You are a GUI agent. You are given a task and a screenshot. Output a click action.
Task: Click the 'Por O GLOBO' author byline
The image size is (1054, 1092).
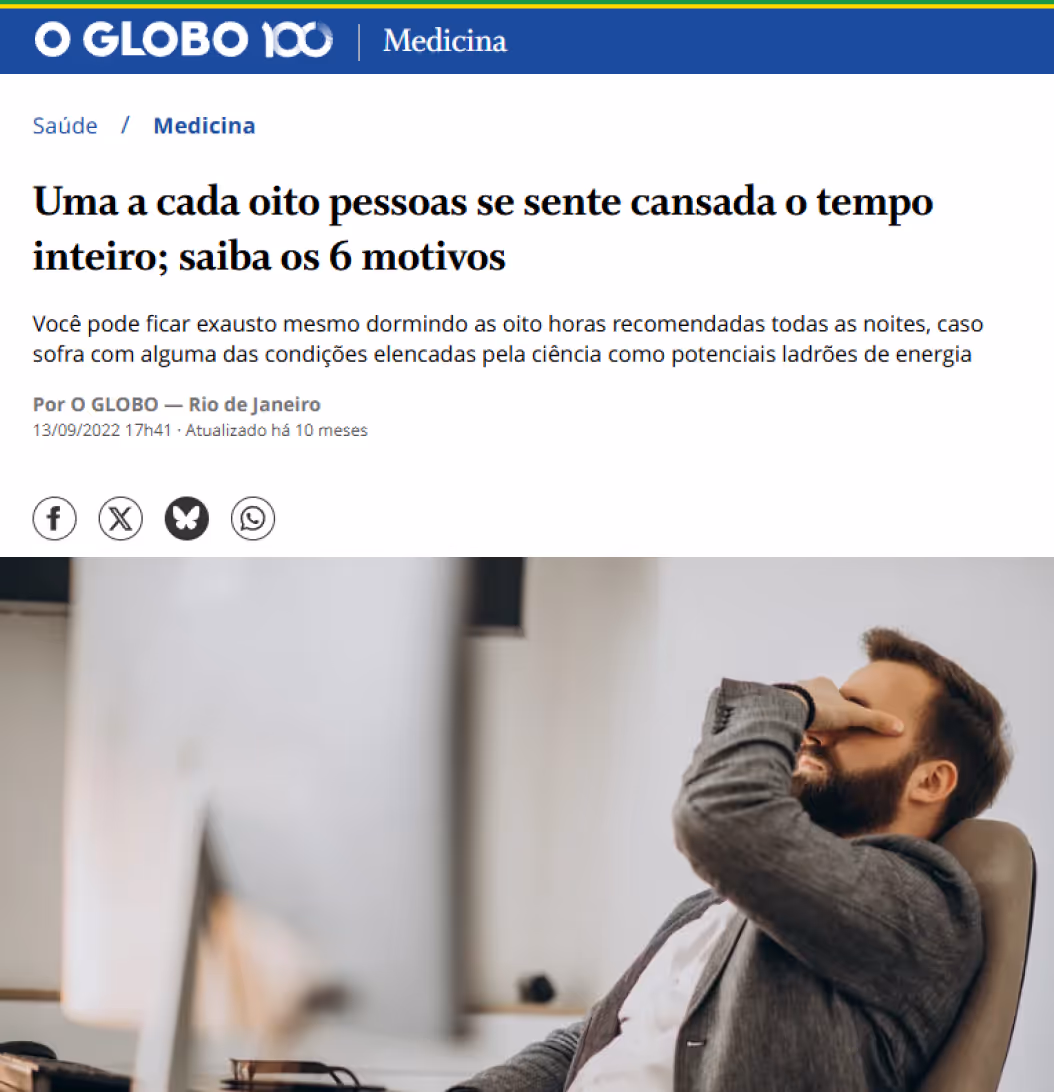95,405
